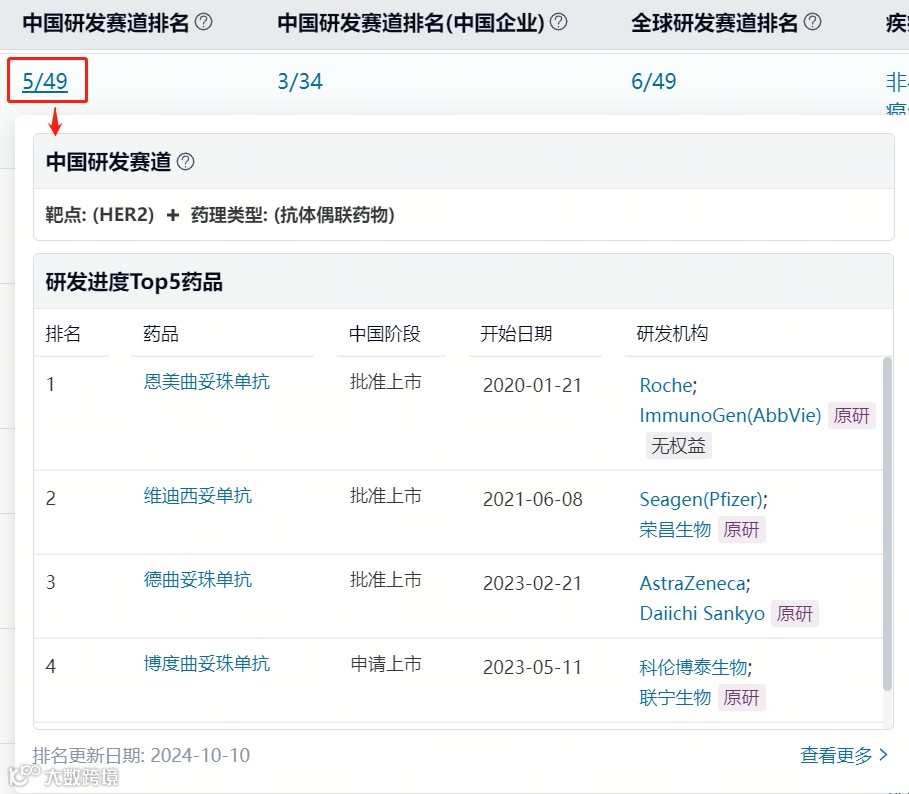This screenshot has height=794, width=909.
Task: Click the Top5 list vertical scrollbar
Action: tap(887, 524)
